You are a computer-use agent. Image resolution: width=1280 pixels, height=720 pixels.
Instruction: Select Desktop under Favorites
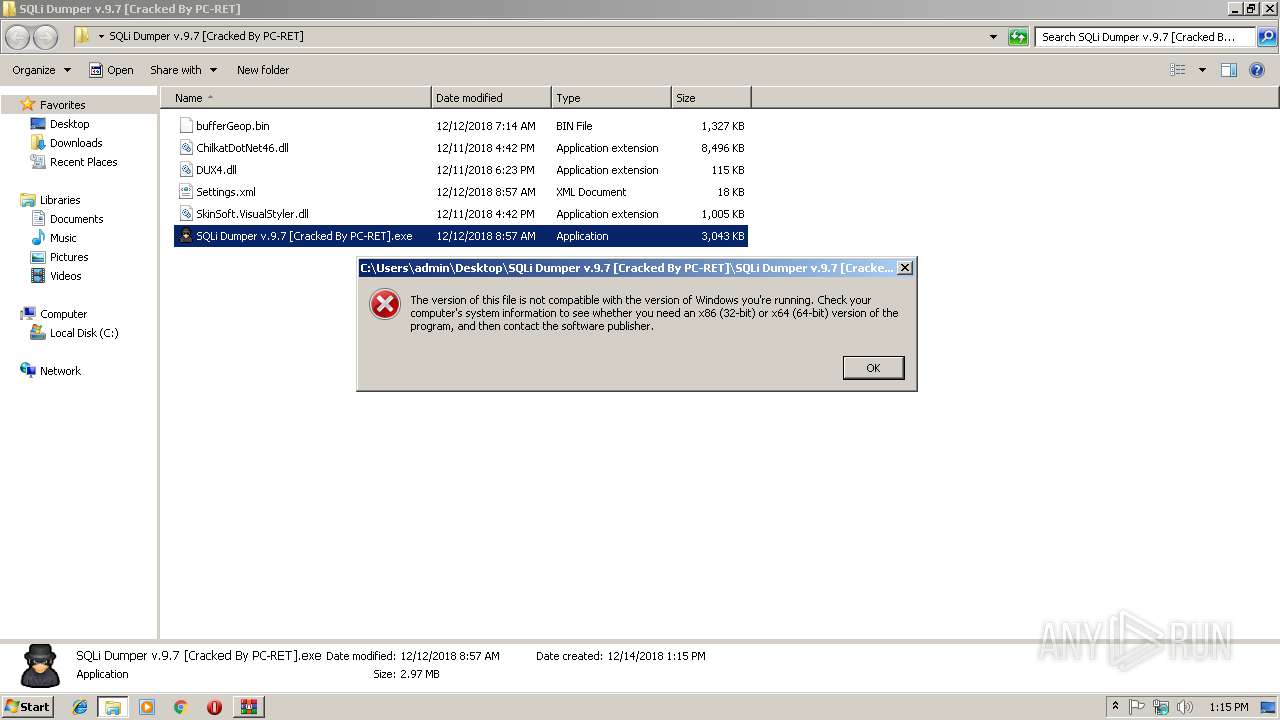click(69, 124)
